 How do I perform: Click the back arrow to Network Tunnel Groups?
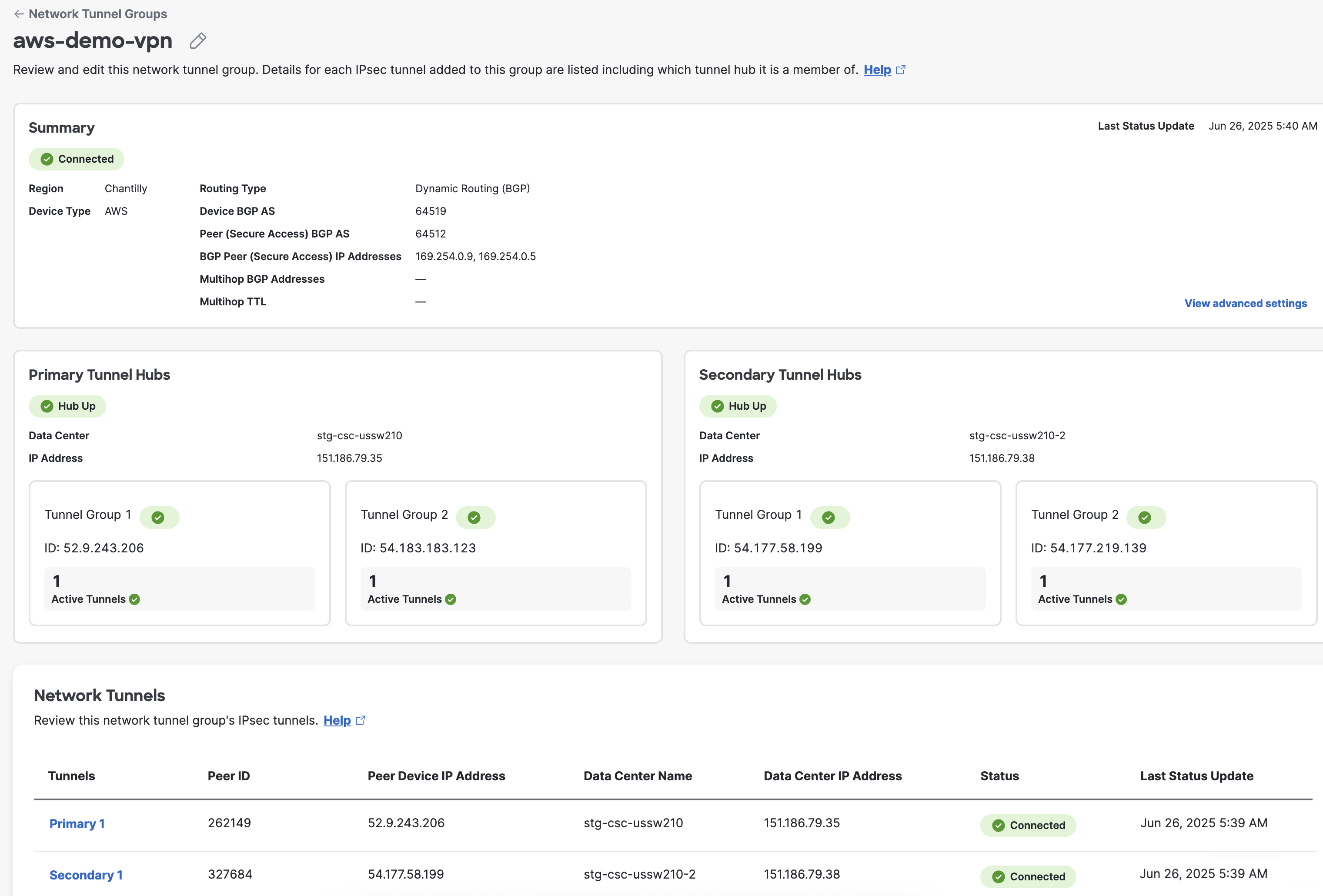pyautogui.click(x=19, y=13)
